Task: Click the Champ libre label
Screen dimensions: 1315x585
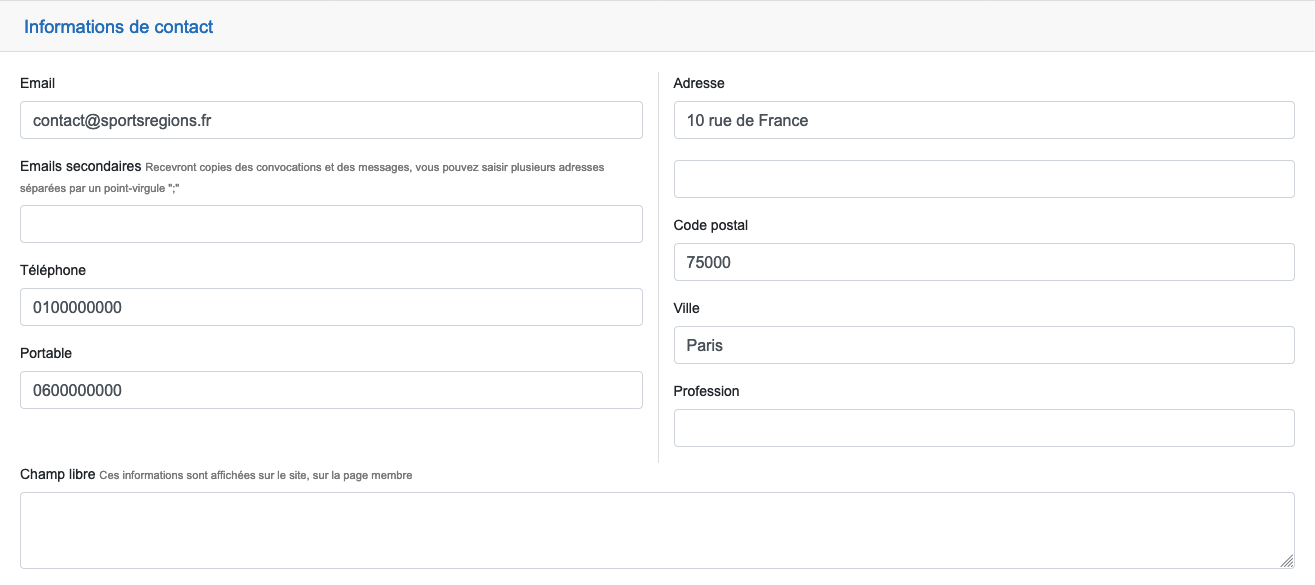Action: 58,474
